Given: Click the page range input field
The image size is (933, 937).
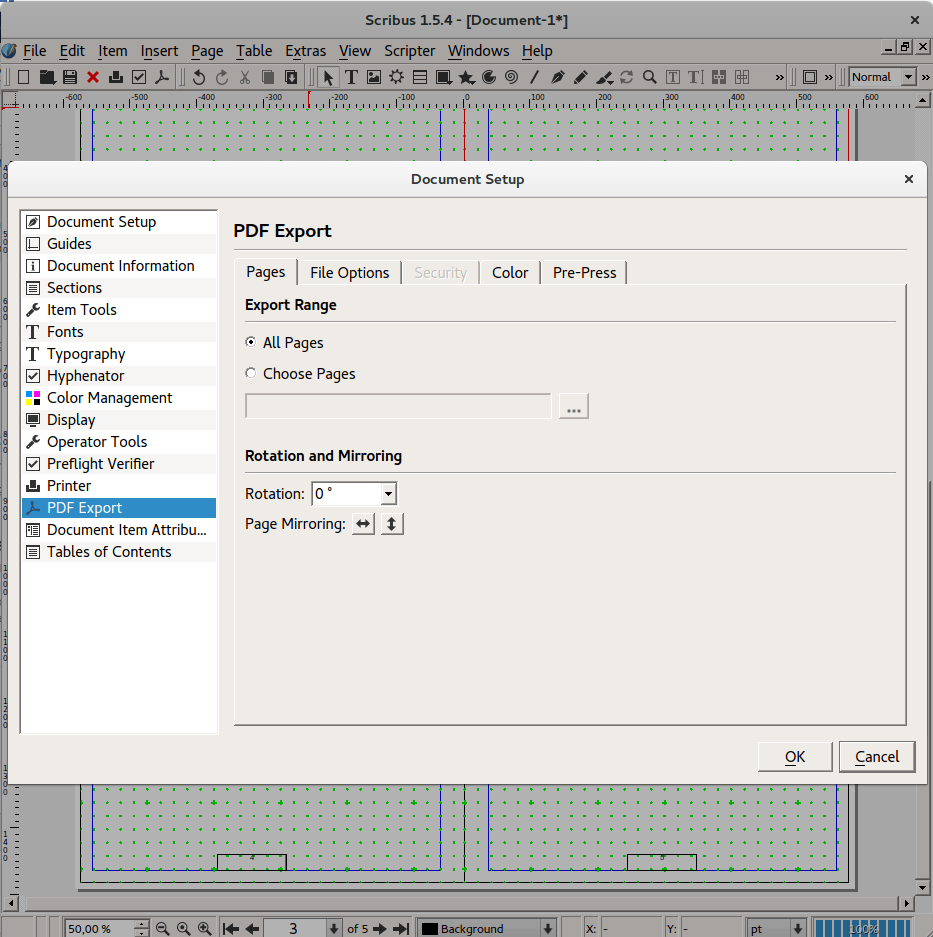Looking at the screenshot, I should 398,406.
